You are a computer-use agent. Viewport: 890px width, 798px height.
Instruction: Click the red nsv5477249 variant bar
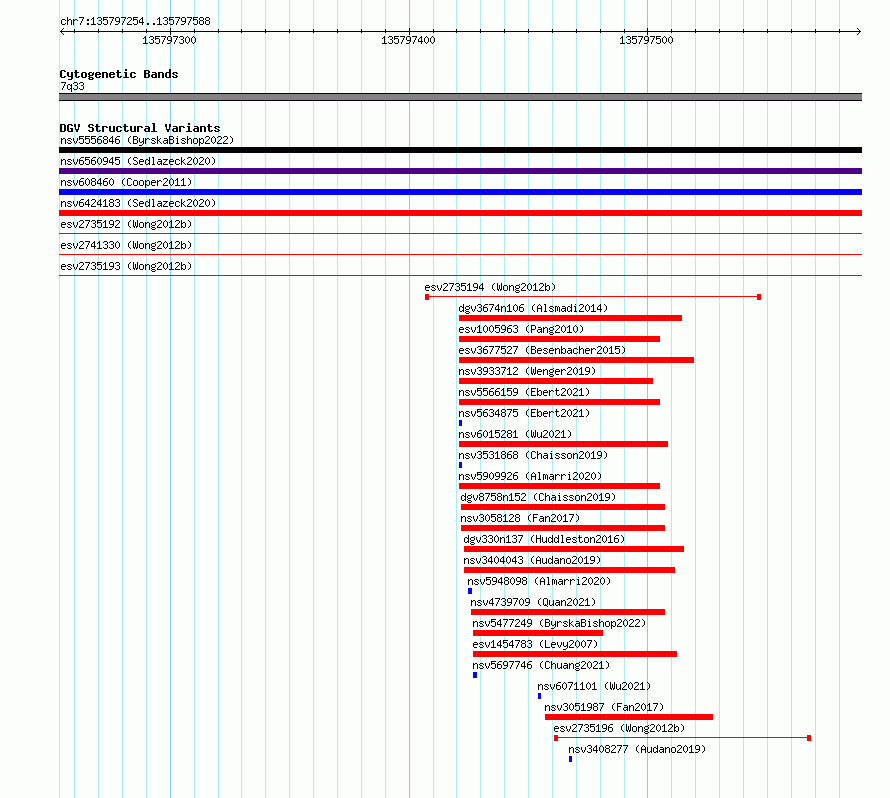click(538, 633)
